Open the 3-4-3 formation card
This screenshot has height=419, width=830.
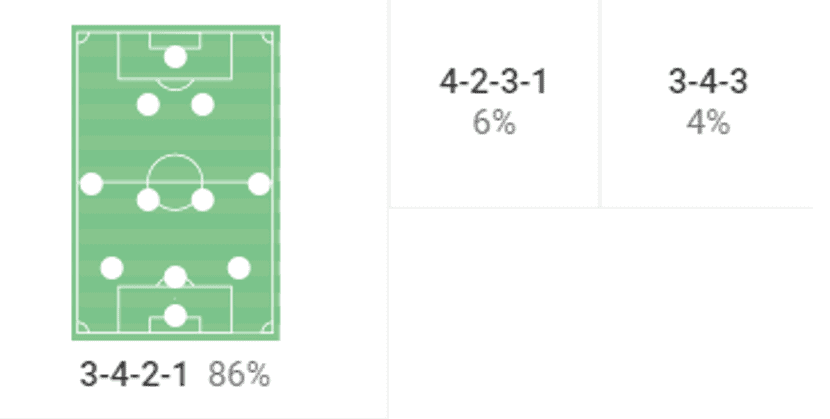(x=707, y=103)
